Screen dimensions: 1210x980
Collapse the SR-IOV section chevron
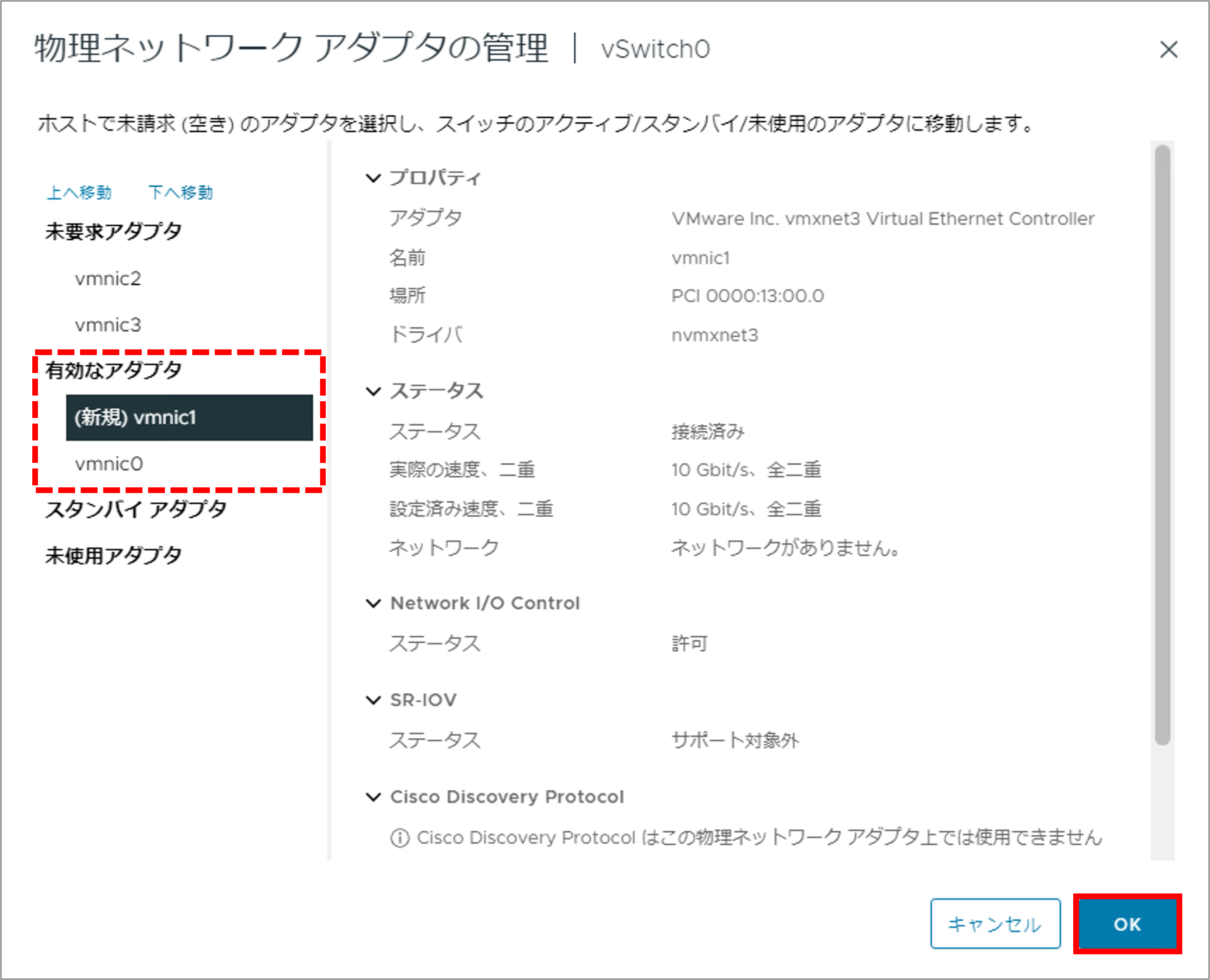[x=373, y=700]
